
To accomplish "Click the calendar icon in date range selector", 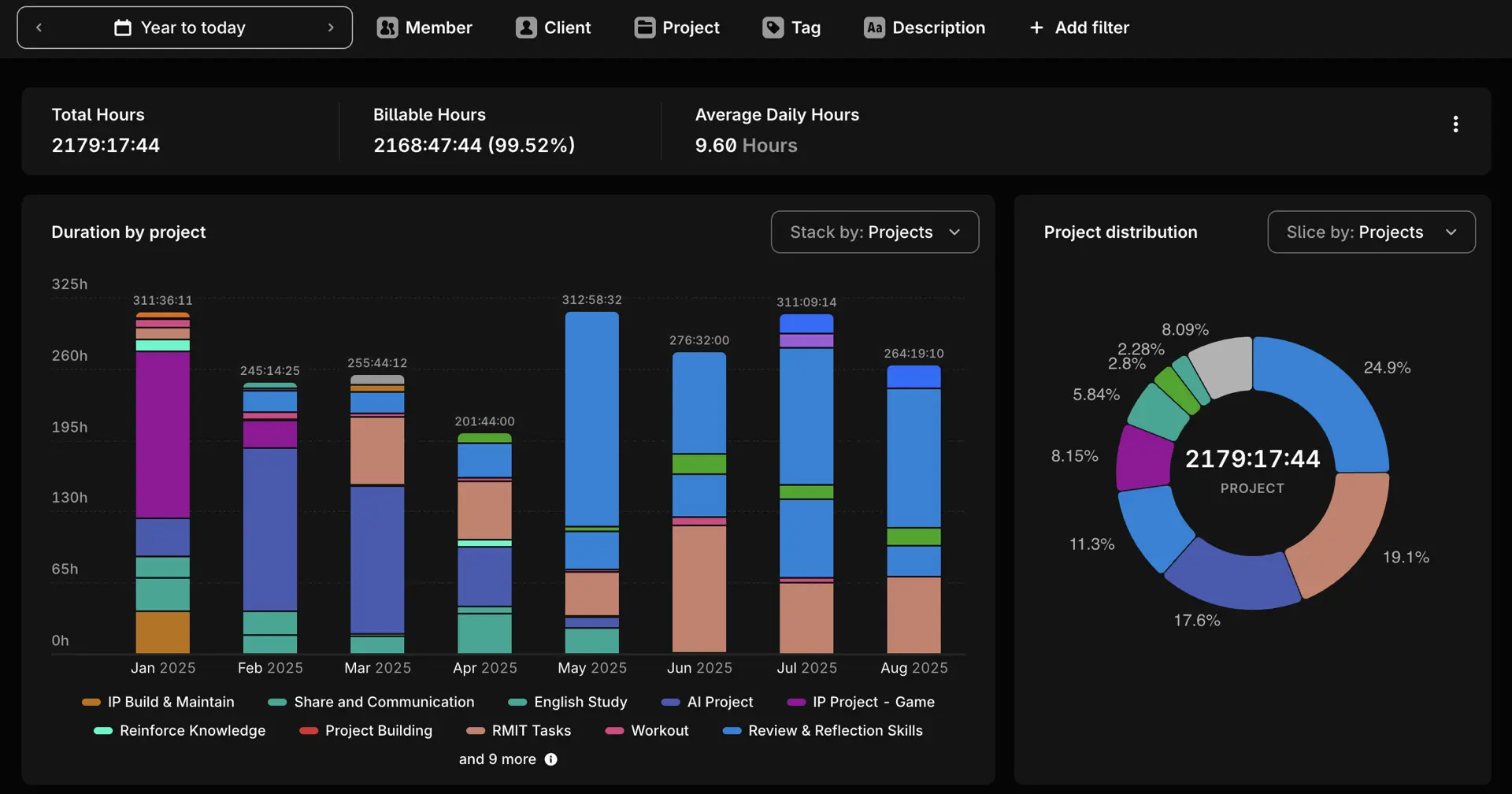I will pos(123,28).
